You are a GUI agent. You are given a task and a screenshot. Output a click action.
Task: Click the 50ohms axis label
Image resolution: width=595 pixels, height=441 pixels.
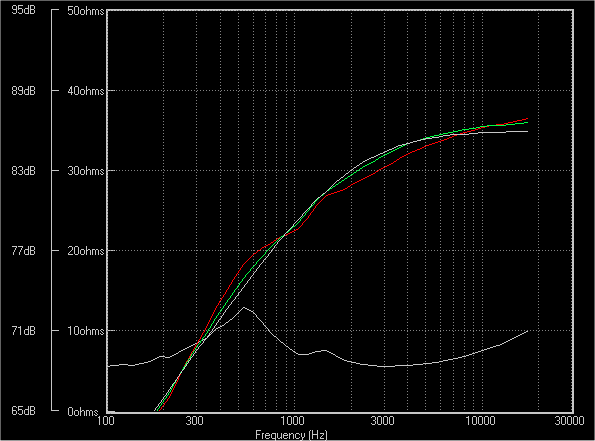86,11
